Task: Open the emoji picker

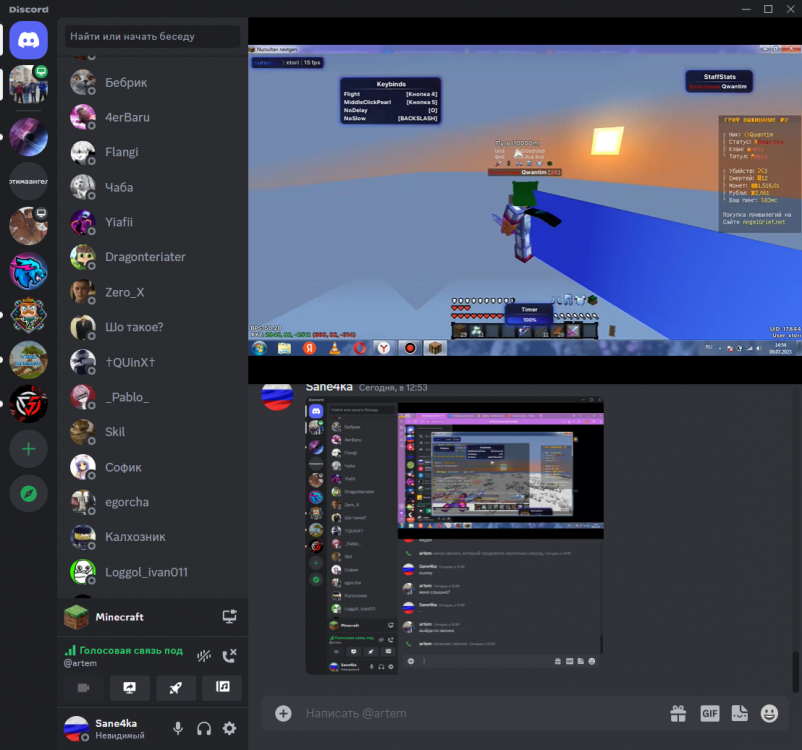Action: [x=769, y=713]
